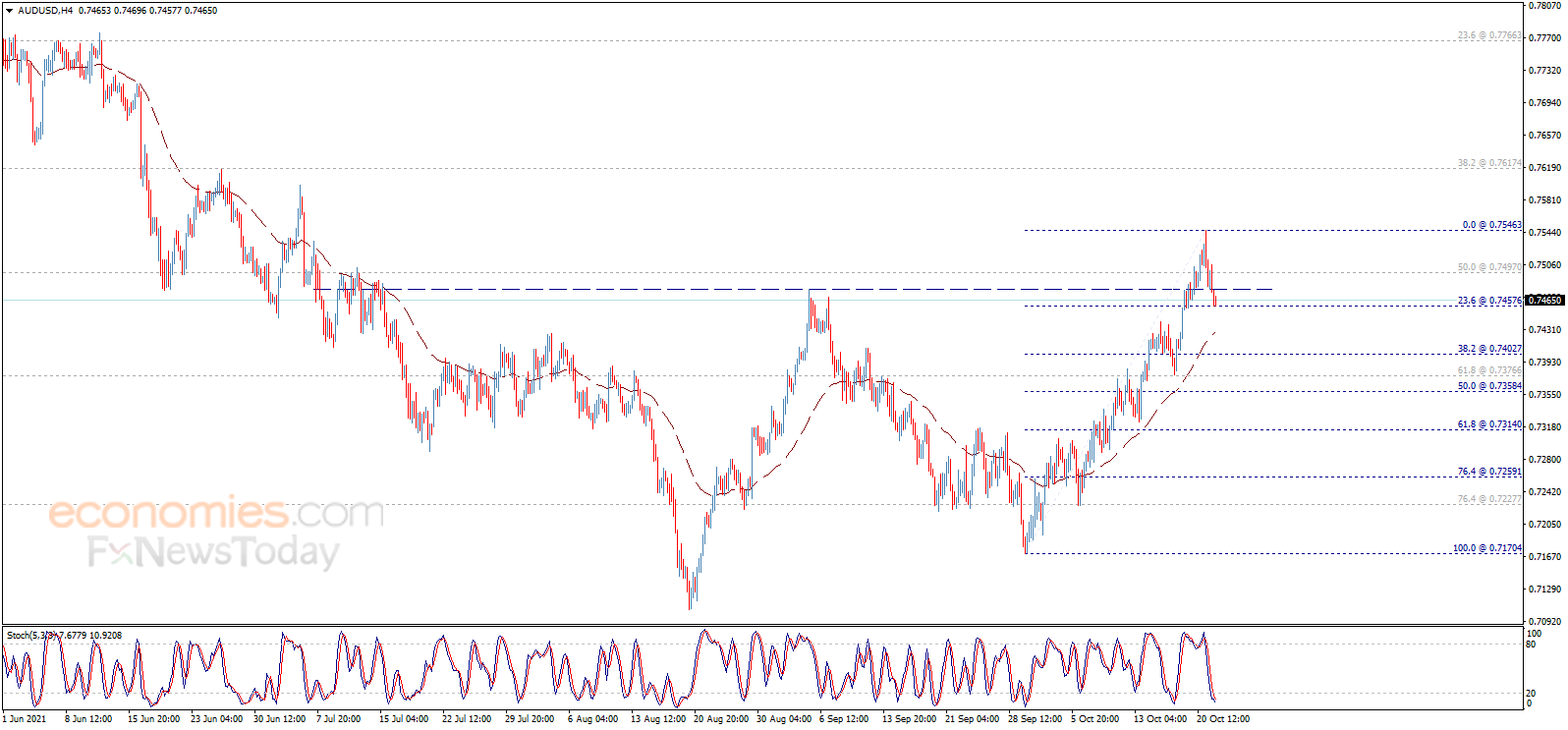Click price axis value 0.72800

point(1546,460)
